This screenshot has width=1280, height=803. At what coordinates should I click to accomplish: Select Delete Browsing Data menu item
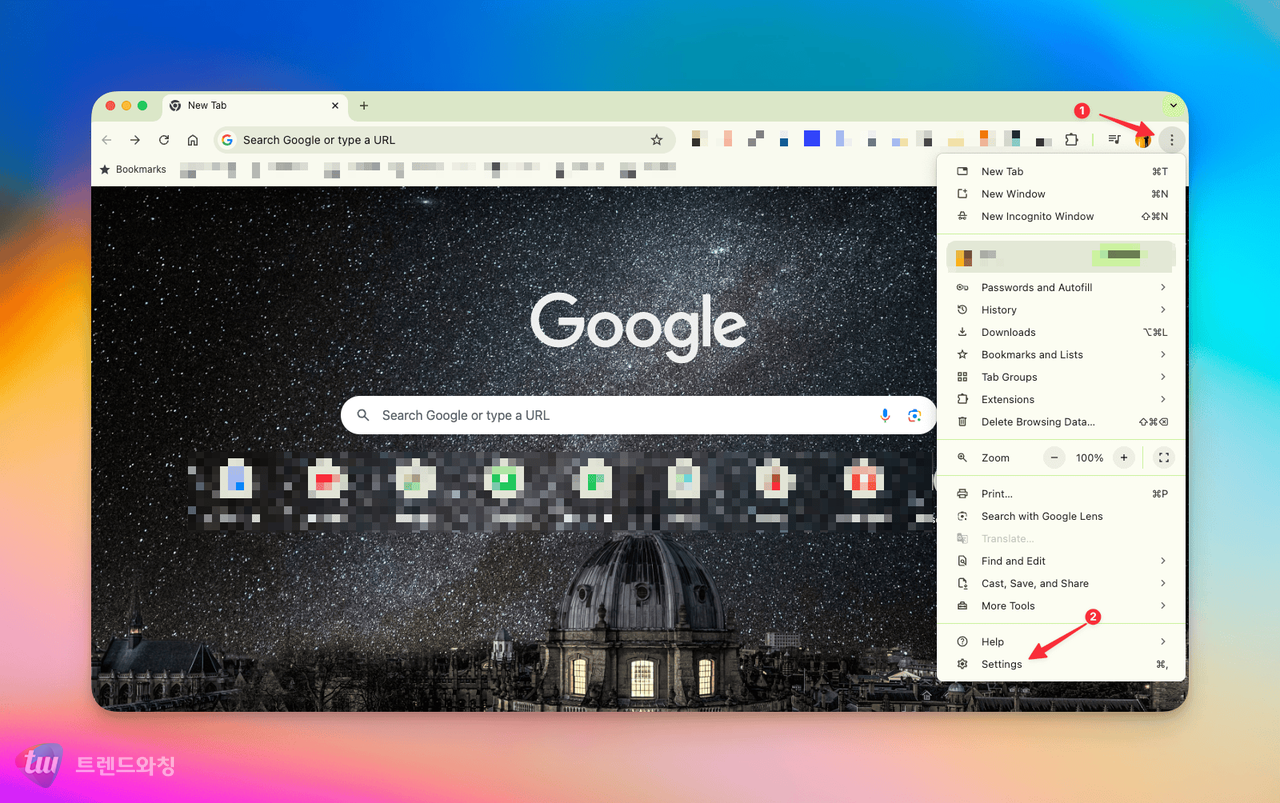coord(1062,422)
